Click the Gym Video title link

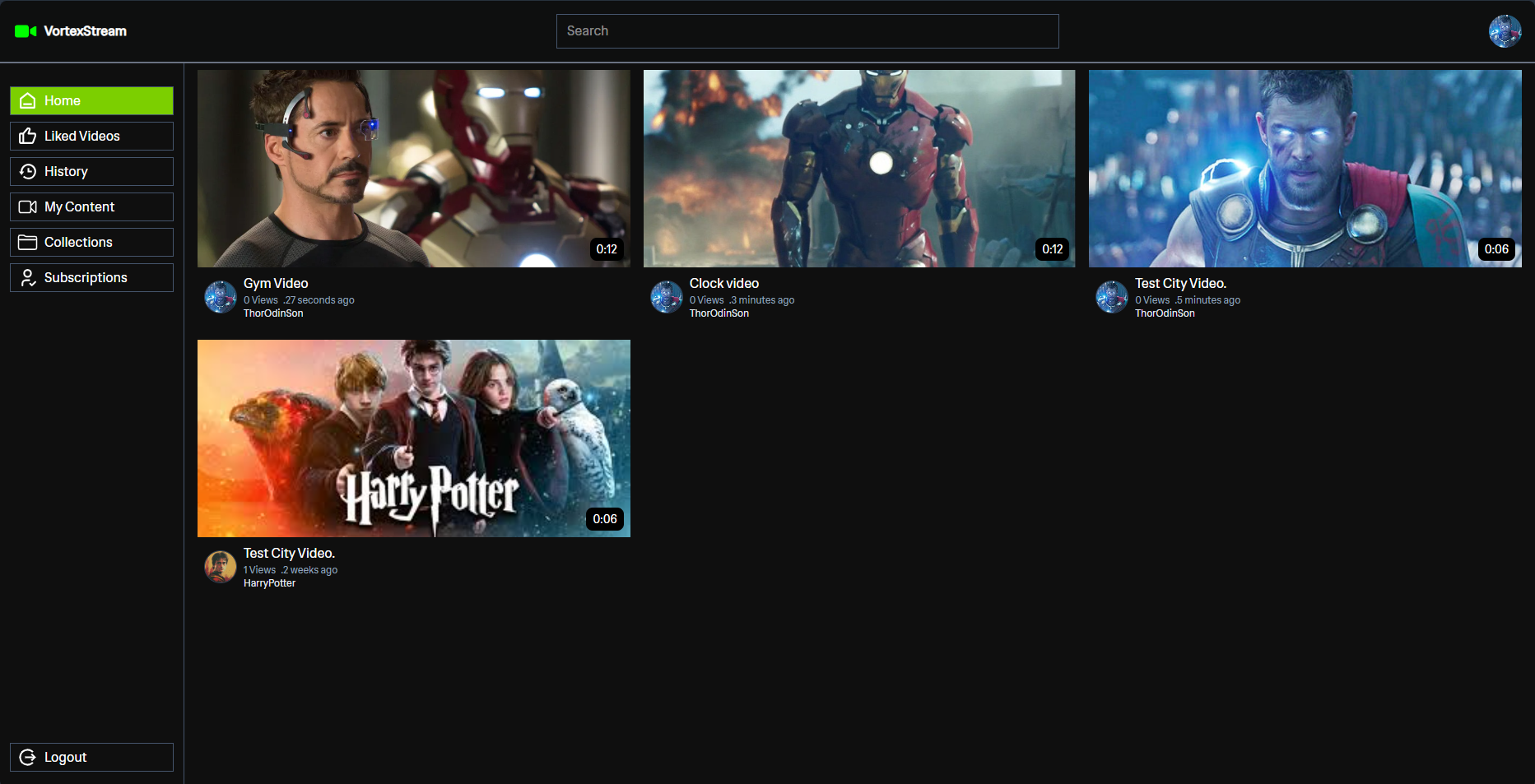[x=276, y=284]
